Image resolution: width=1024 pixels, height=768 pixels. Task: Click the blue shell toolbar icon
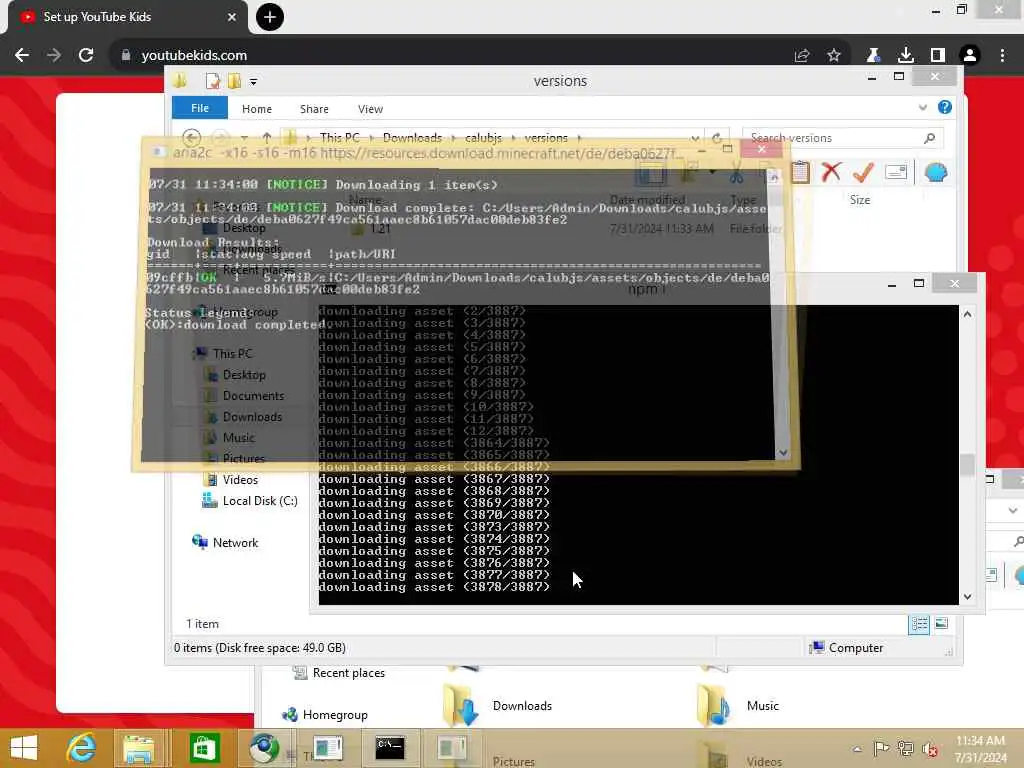coord(936,172)
